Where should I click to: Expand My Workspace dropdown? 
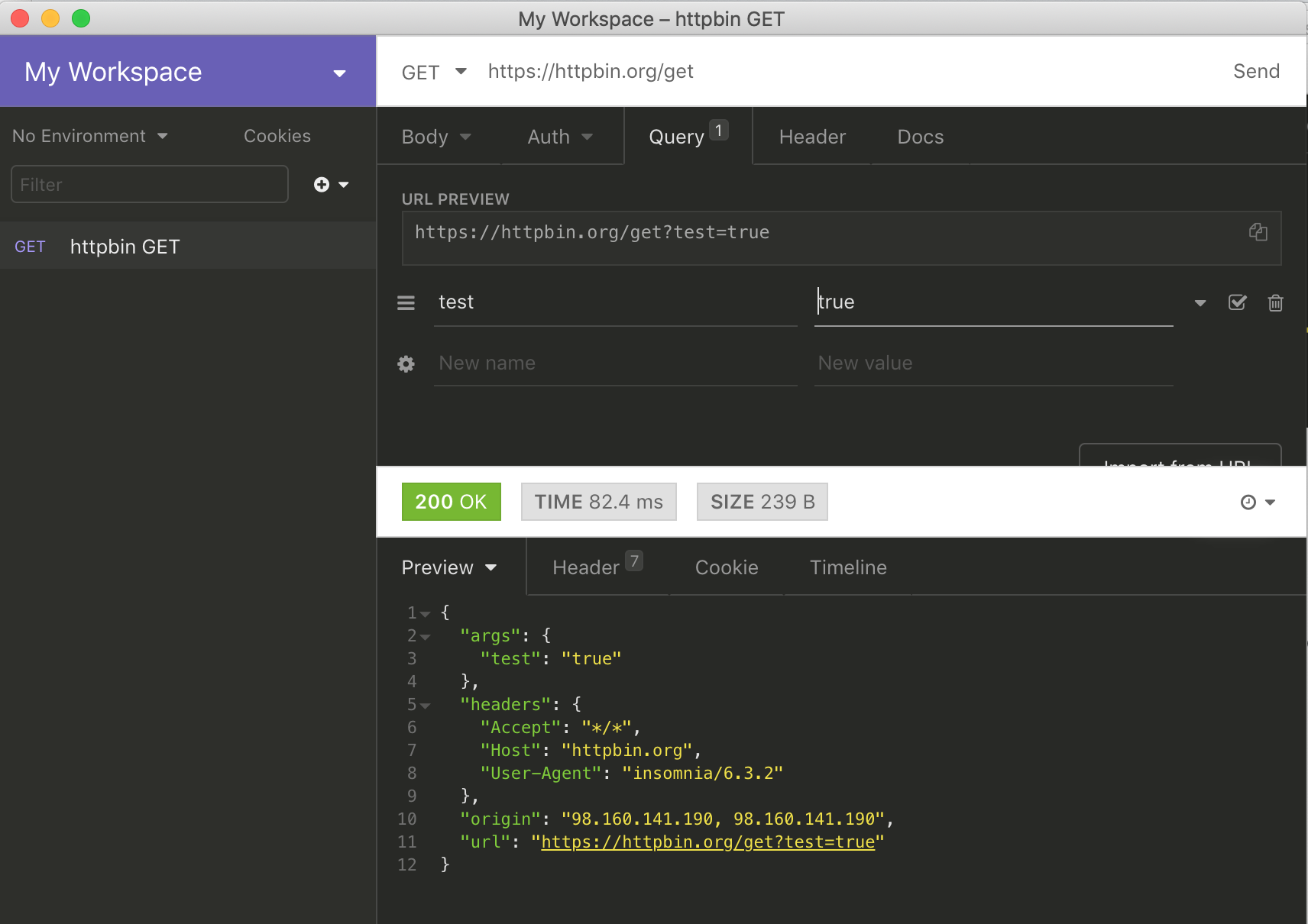(x=339, y=73)
